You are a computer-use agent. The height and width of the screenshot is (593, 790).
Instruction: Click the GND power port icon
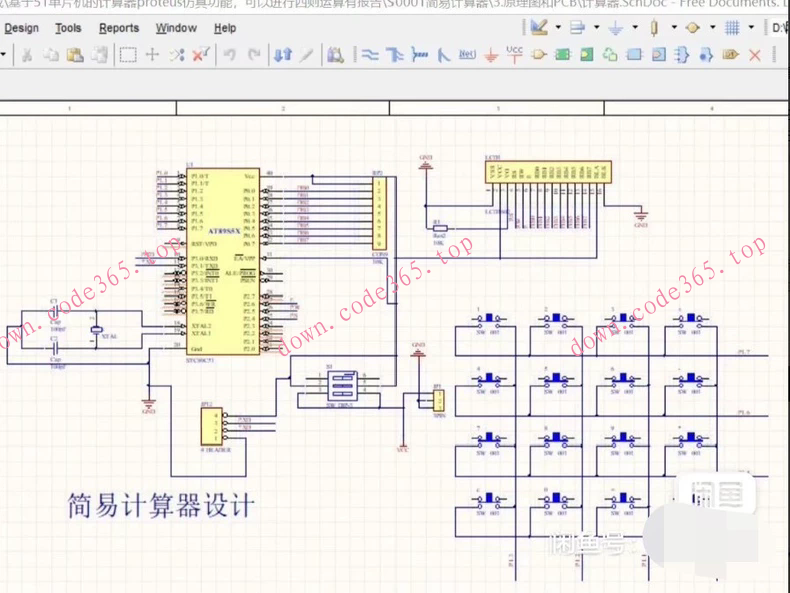pyautogui.click(x=491, y=55)
